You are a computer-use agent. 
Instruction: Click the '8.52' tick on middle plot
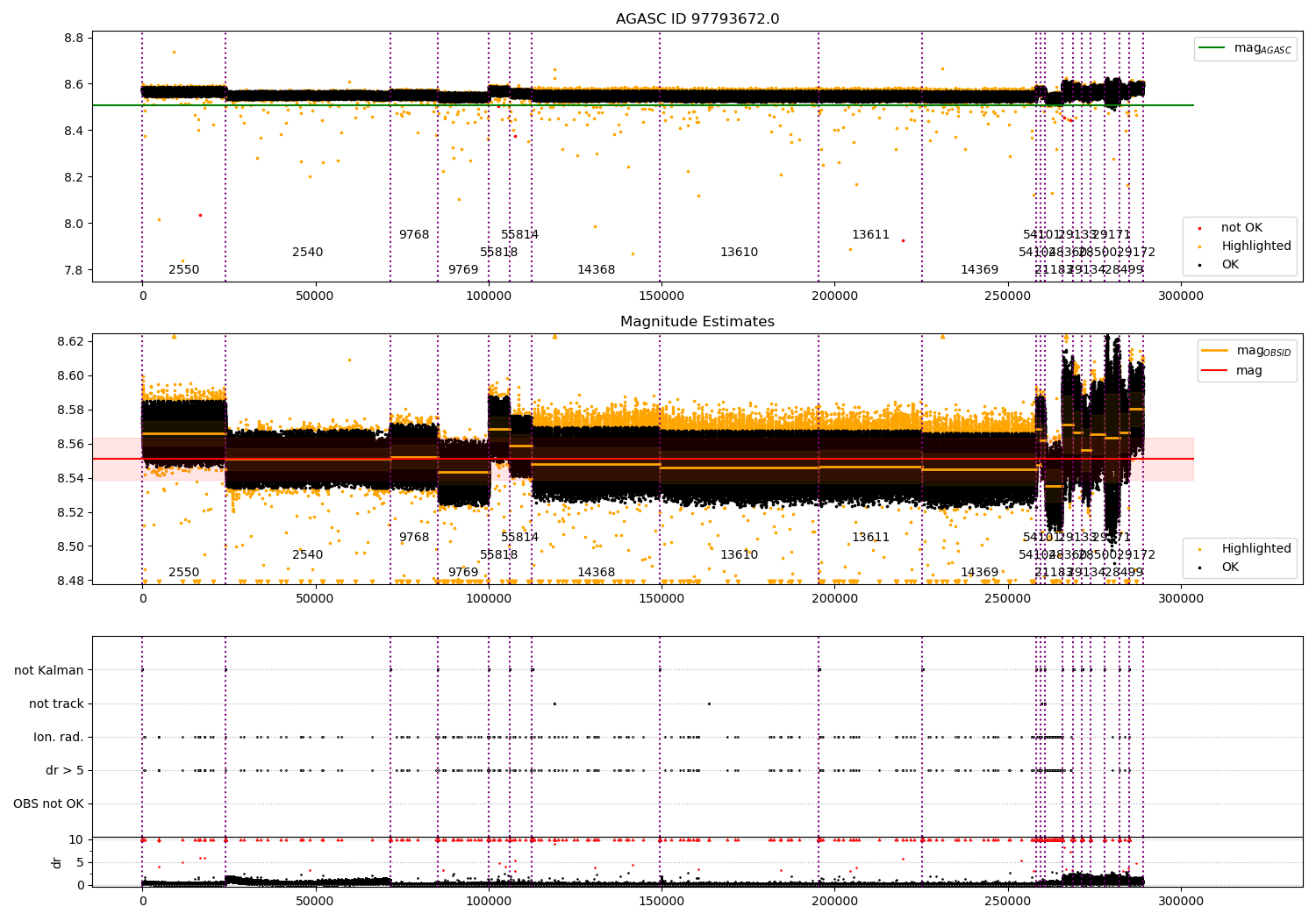[70, 513]
